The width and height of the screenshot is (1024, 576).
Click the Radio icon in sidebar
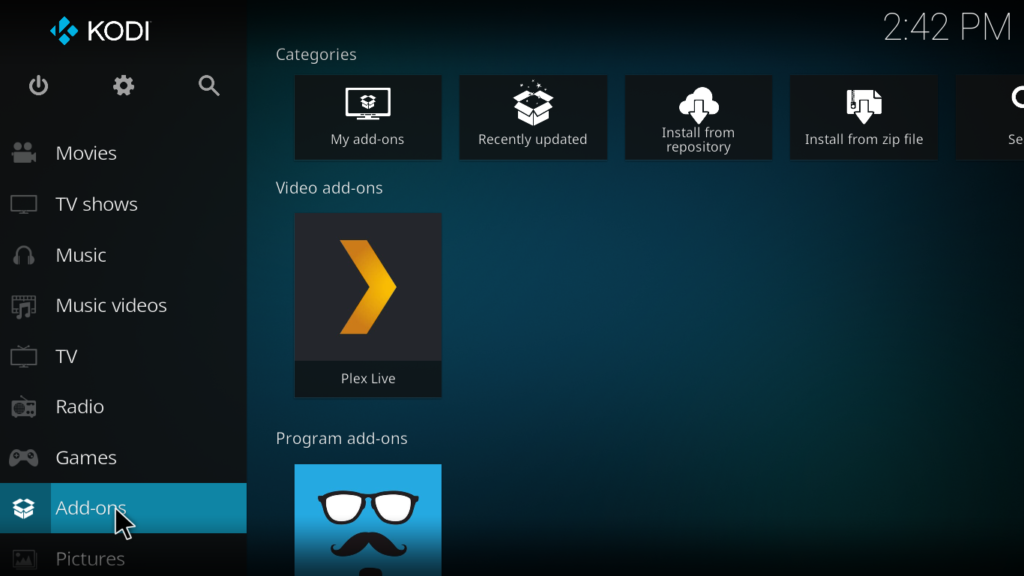[24, 407]
